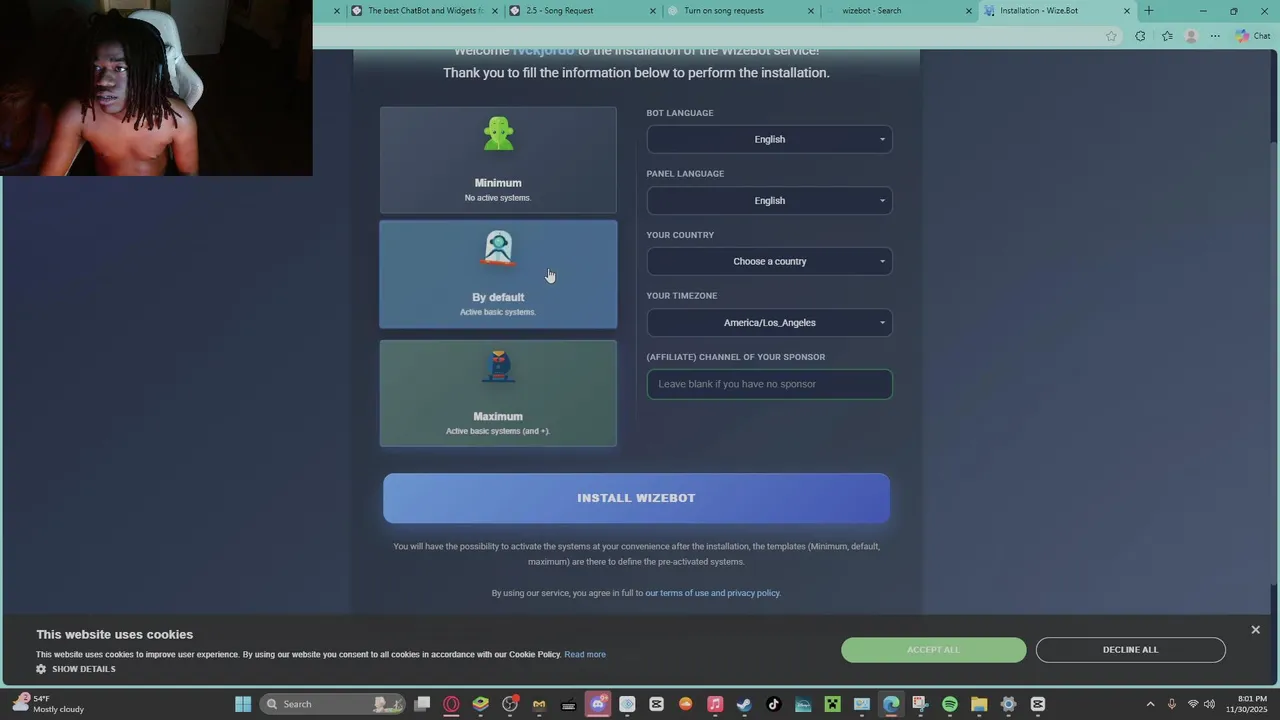The height and width of the screenshot is (720, 1280).
Task: Open Discord from the taskbar
Action: 598,704
